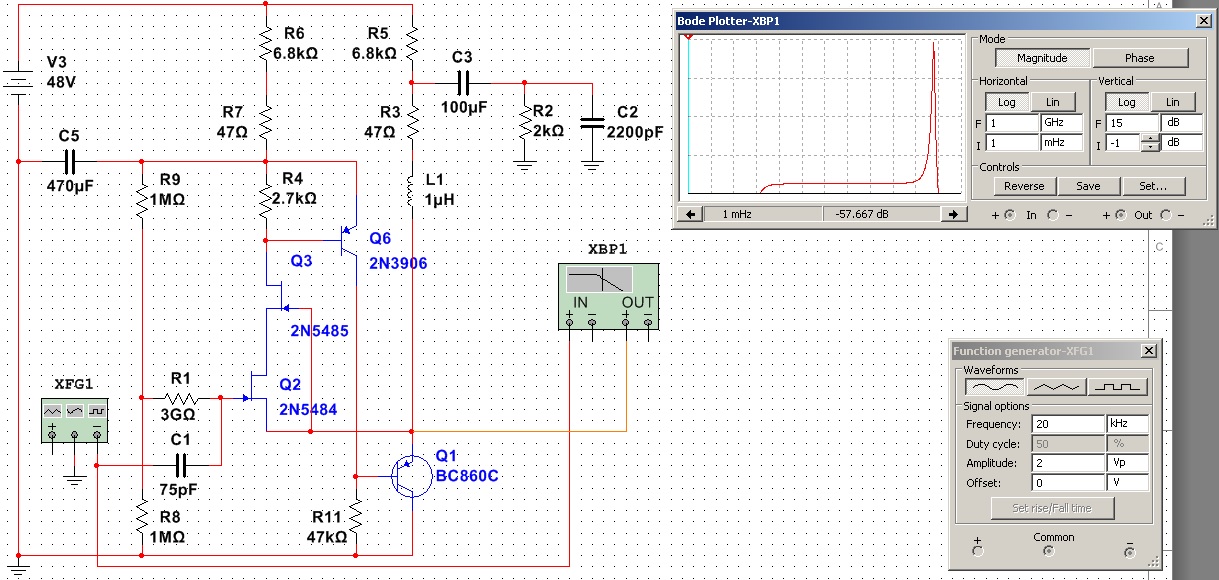1219x580 pixels.
Task: Select the triangle waveform button
Action: 1057,387
